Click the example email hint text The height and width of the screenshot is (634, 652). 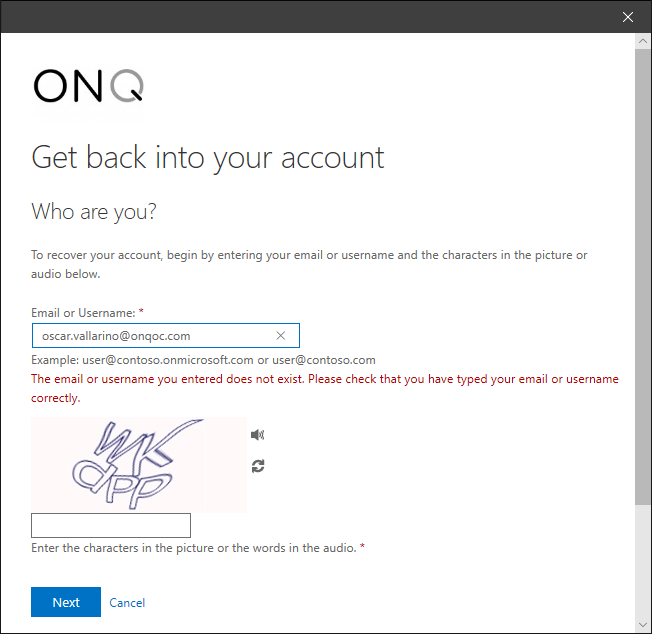pyautogui.click(x=203, y=360)
